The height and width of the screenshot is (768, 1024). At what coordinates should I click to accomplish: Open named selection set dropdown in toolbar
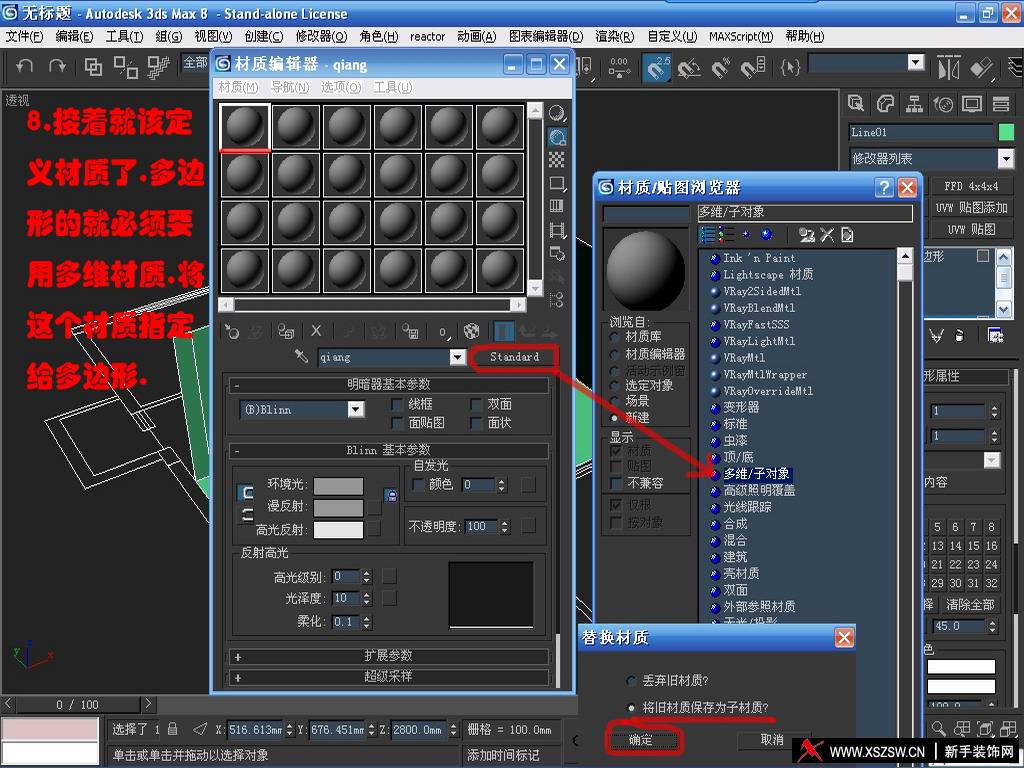point(916,63)
